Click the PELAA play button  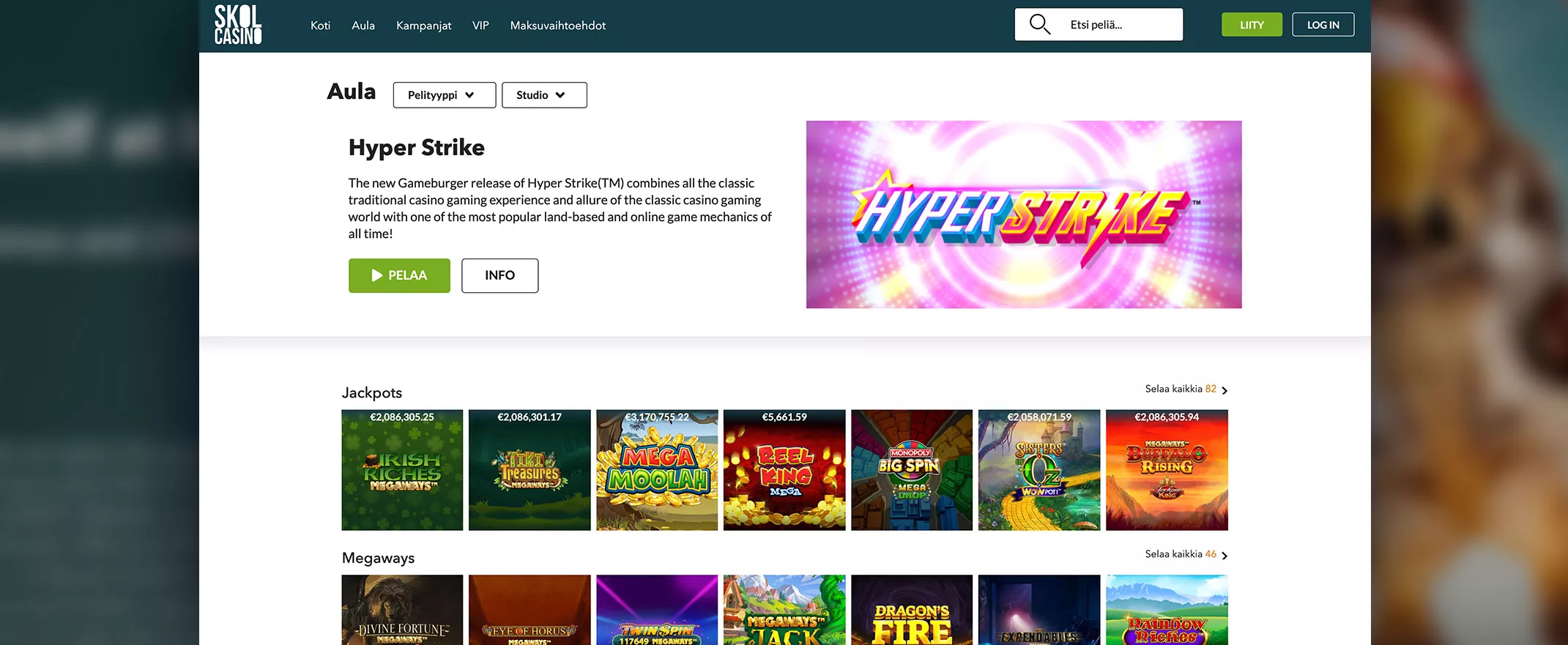pyautogui.click(x=399, y=275)
